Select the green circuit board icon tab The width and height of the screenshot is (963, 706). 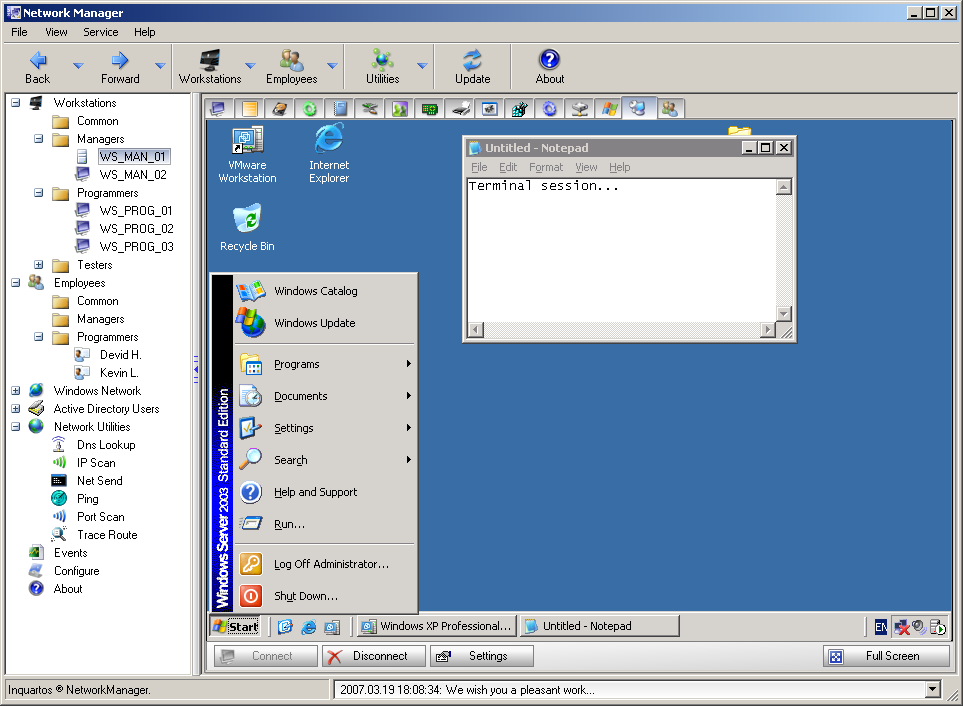[x=430, y=109]
